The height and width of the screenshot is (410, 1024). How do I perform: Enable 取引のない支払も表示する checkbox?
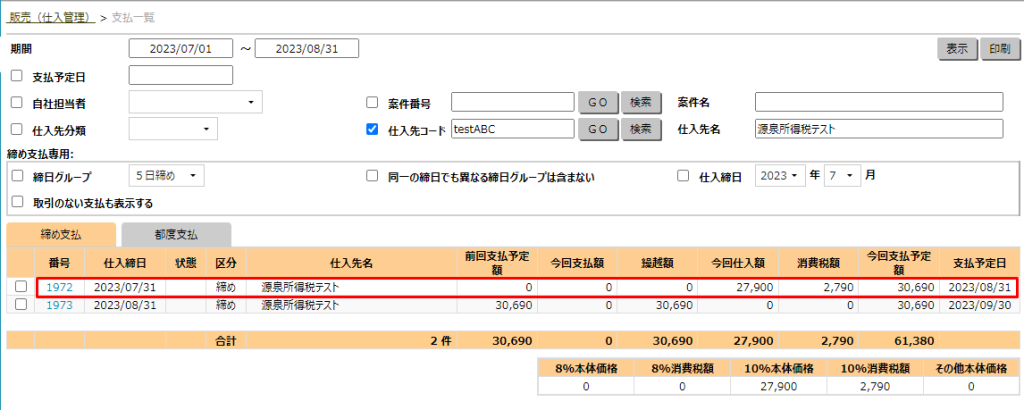pyautogui.click(x=16, y=202)
